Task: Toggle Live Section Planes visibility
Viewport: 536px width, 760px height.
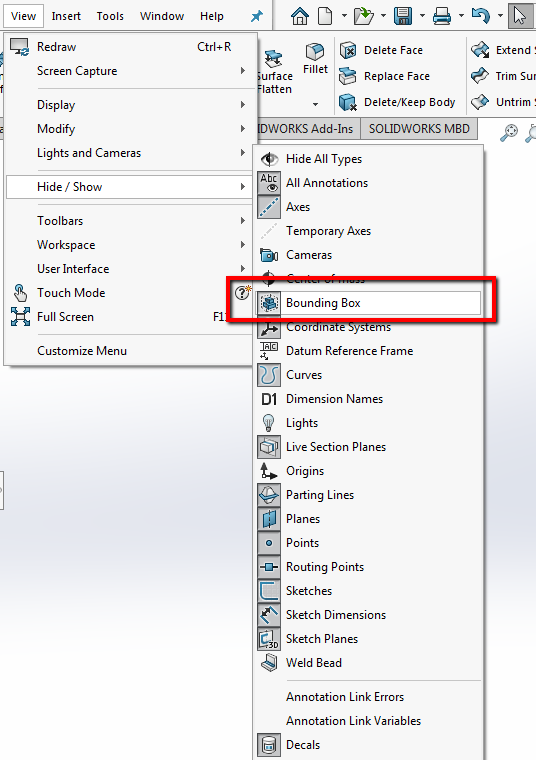Action: point(369,447)
